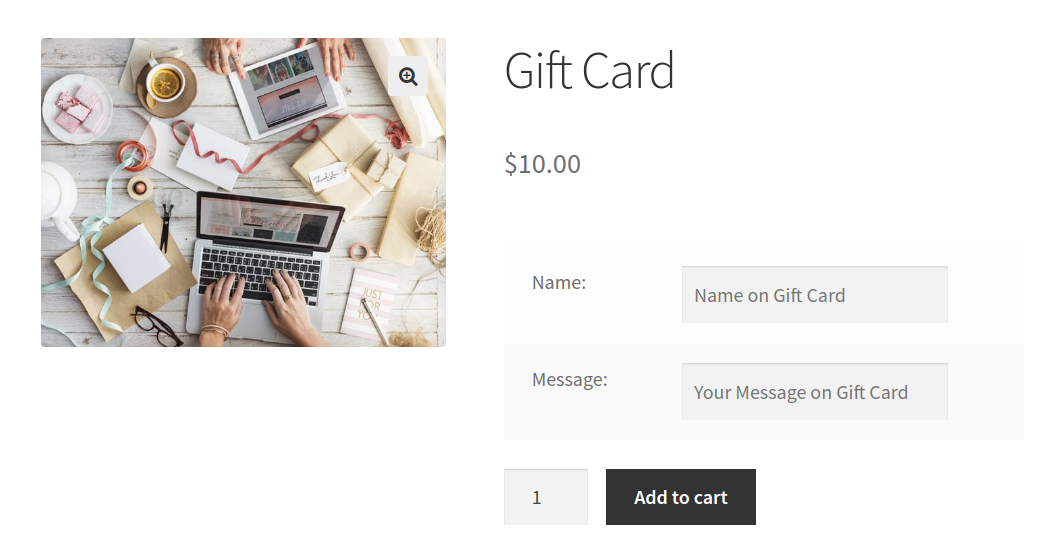This screenshot has width=1041, height=546.
Task: Click the quantity box showing 1
Action: [546, 497]
